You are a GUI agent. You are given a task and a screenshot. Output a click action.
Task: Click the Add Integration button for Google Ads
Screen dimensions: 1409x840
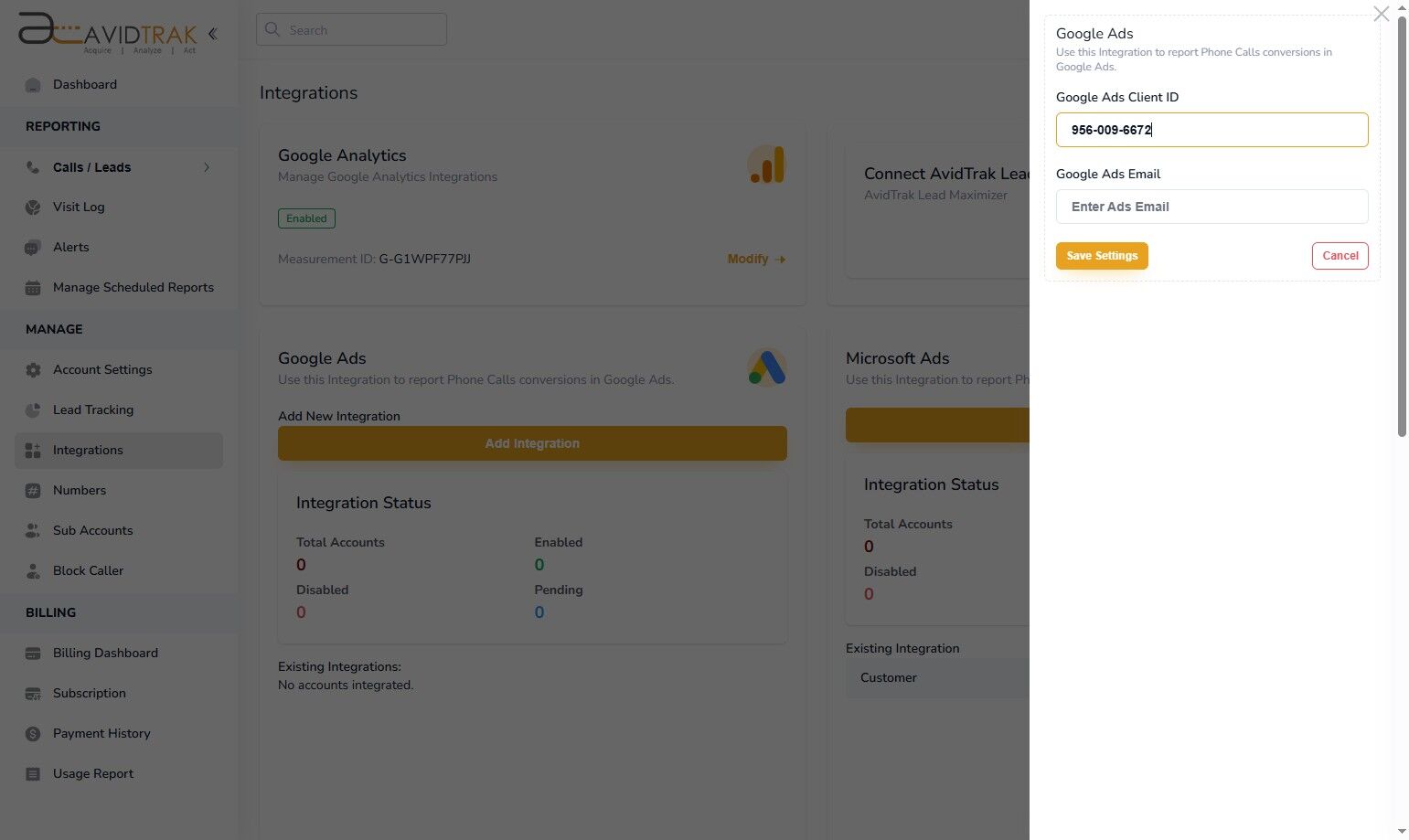pyautogui.click(x=532, y=443)
